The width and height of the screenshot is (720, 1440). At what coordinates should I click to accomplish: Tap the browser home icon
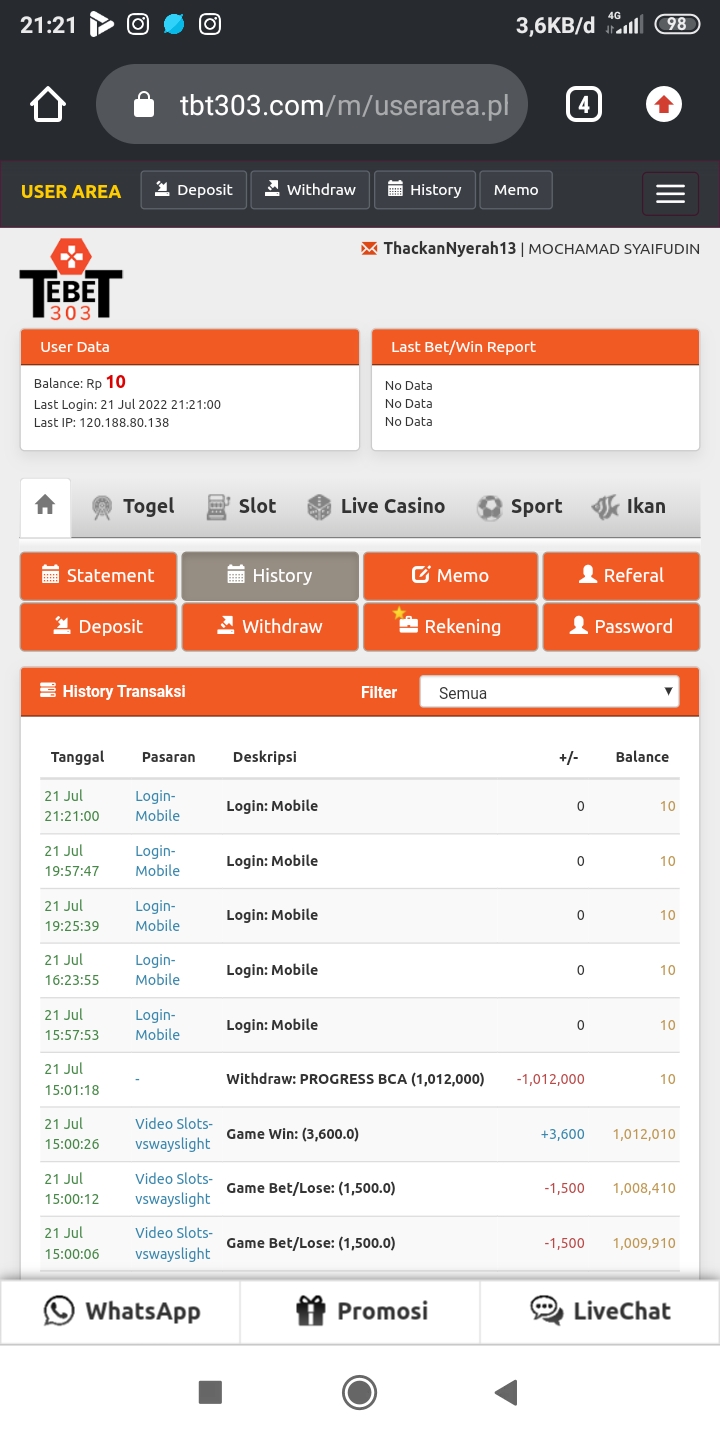pos(48,105)
